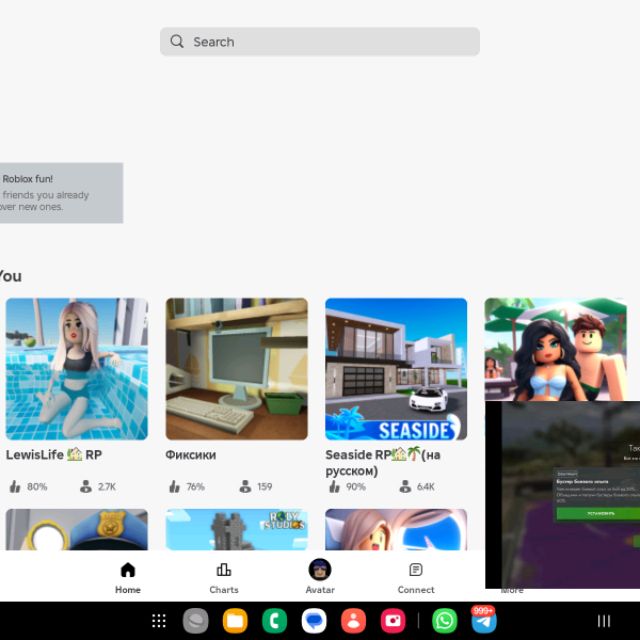The height and width of the screenshot is (640, 640).
Task: Switch to the Charts tab
Action: point(224,578)
